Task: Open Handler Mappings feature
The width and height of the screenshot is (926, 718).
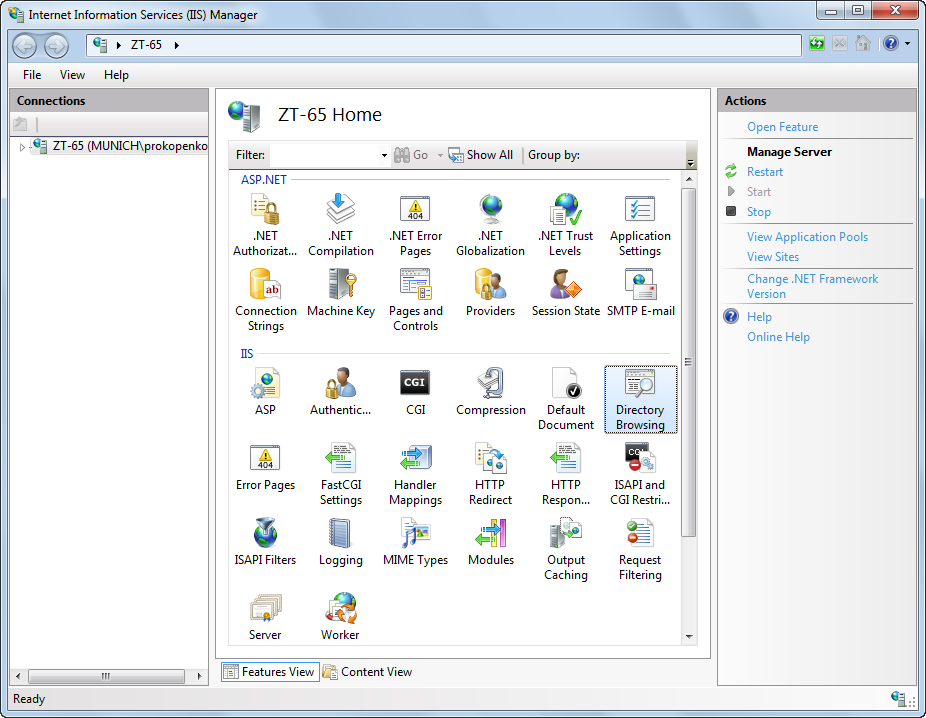Action: (415, 474)
